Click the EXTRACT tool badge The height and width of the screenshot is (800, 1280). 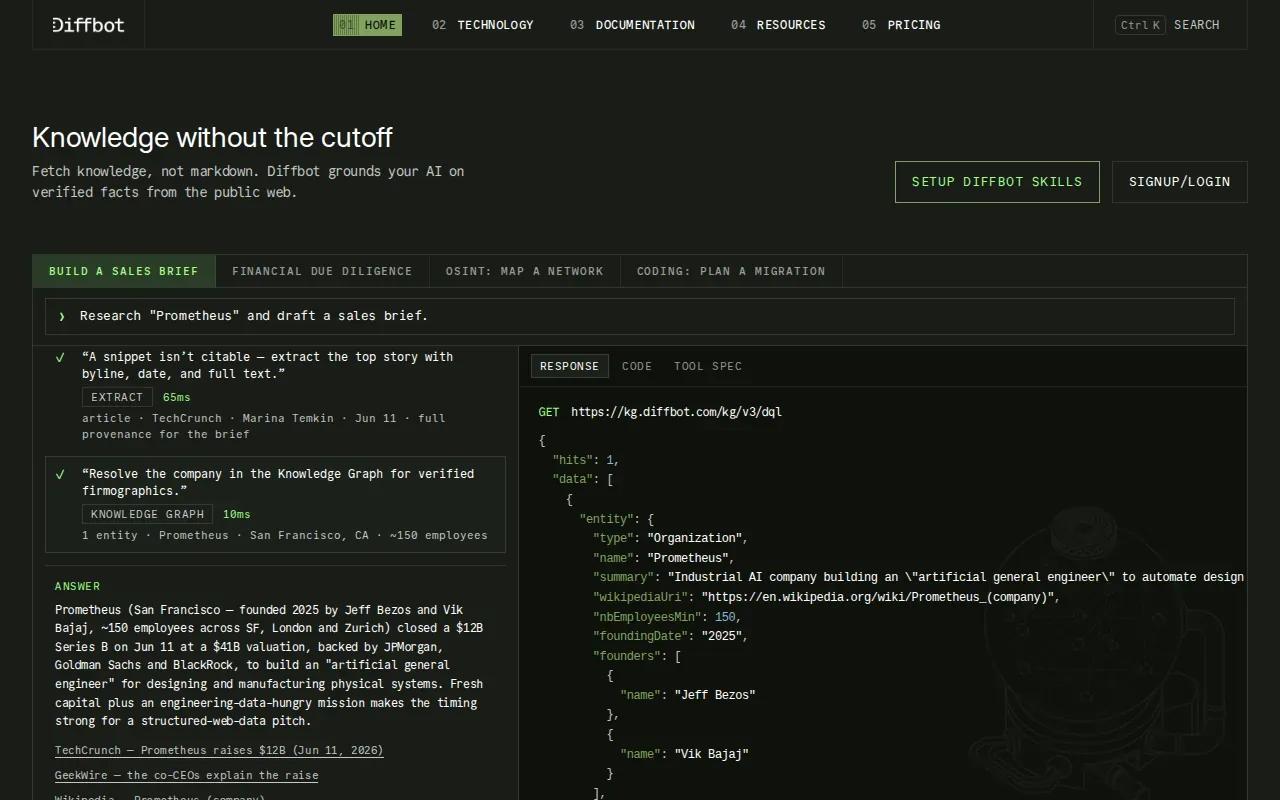point(117,397)
